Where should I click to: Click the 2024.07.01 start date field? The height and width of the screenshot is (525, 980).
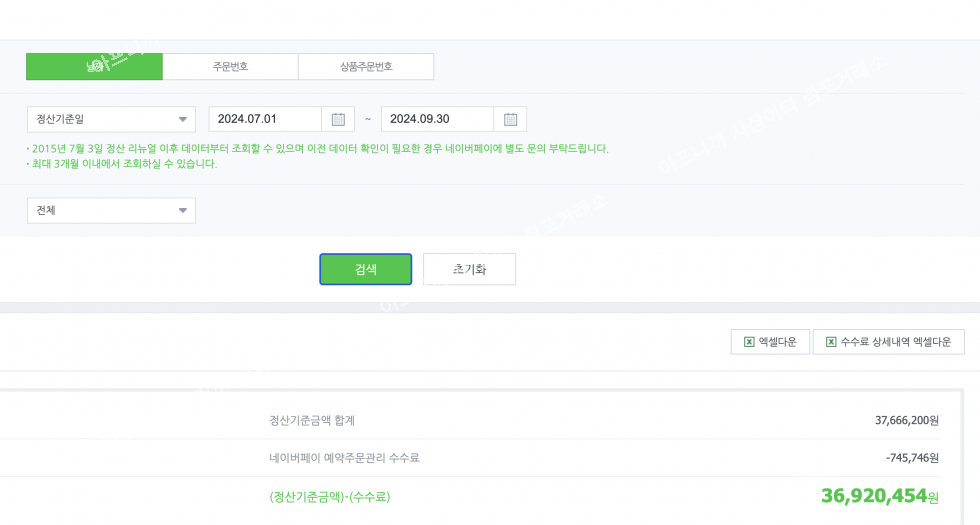click(265, 119)
